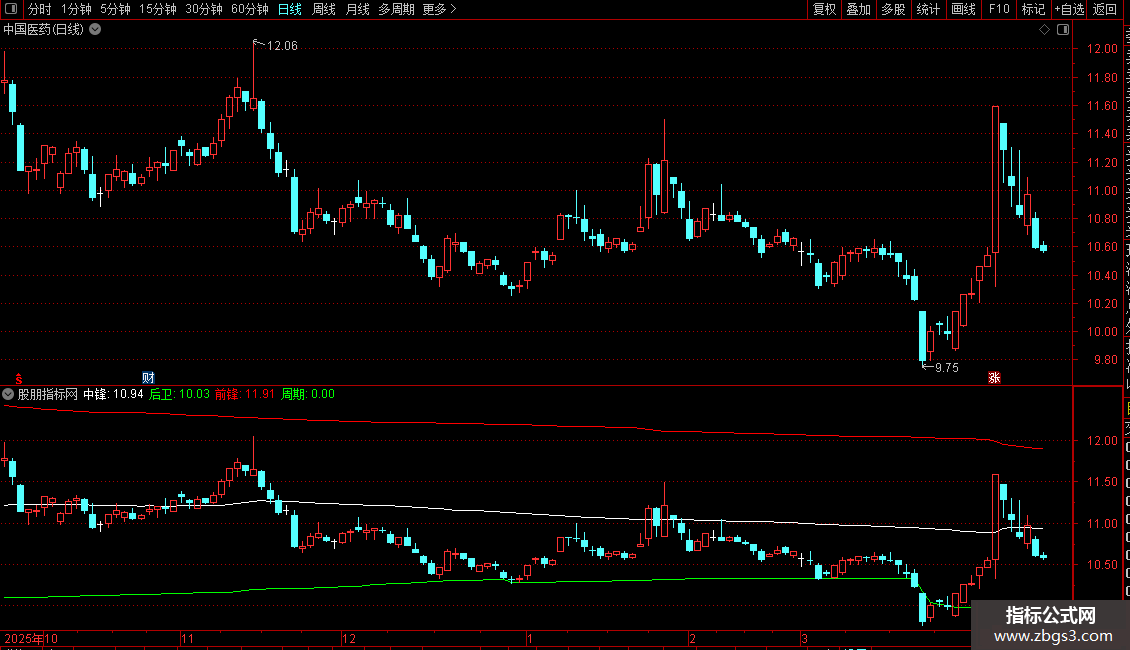Switch to 分时 intraday view
Screen dimensions: 1130x650
(x=40, y=9)
